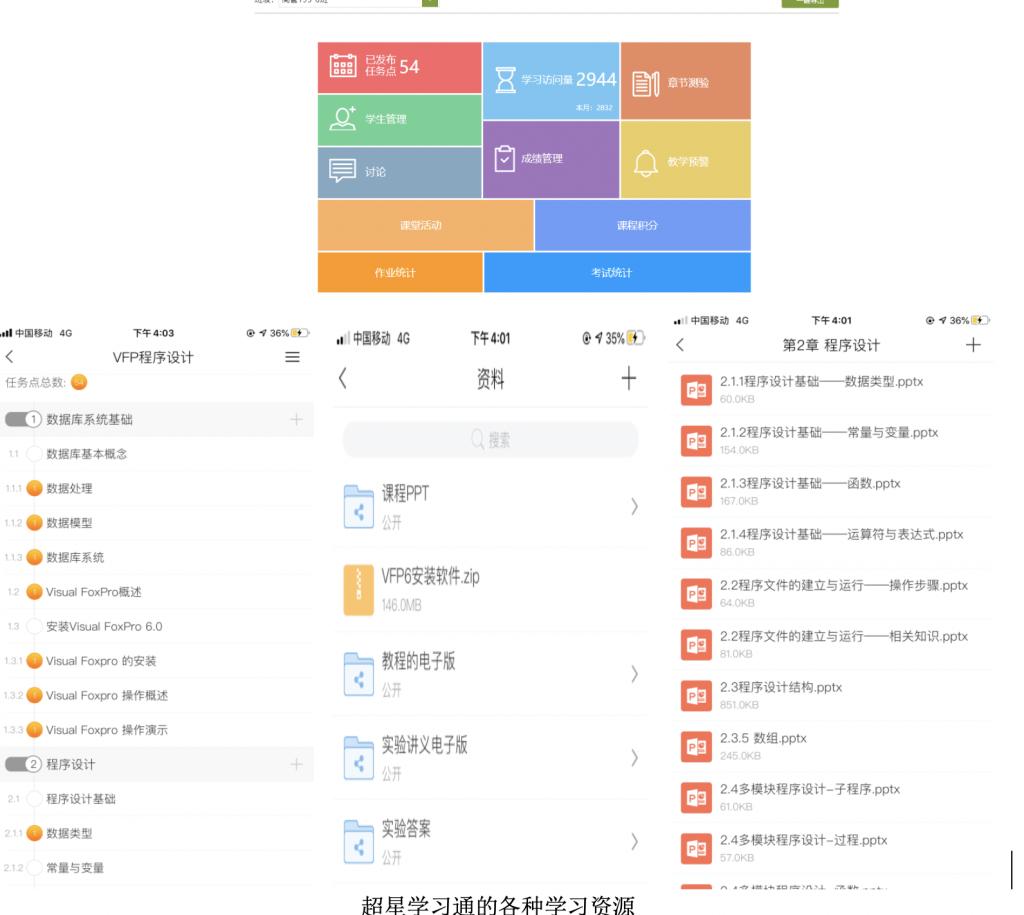Open the 成绩管理 tile

[550, 160]
